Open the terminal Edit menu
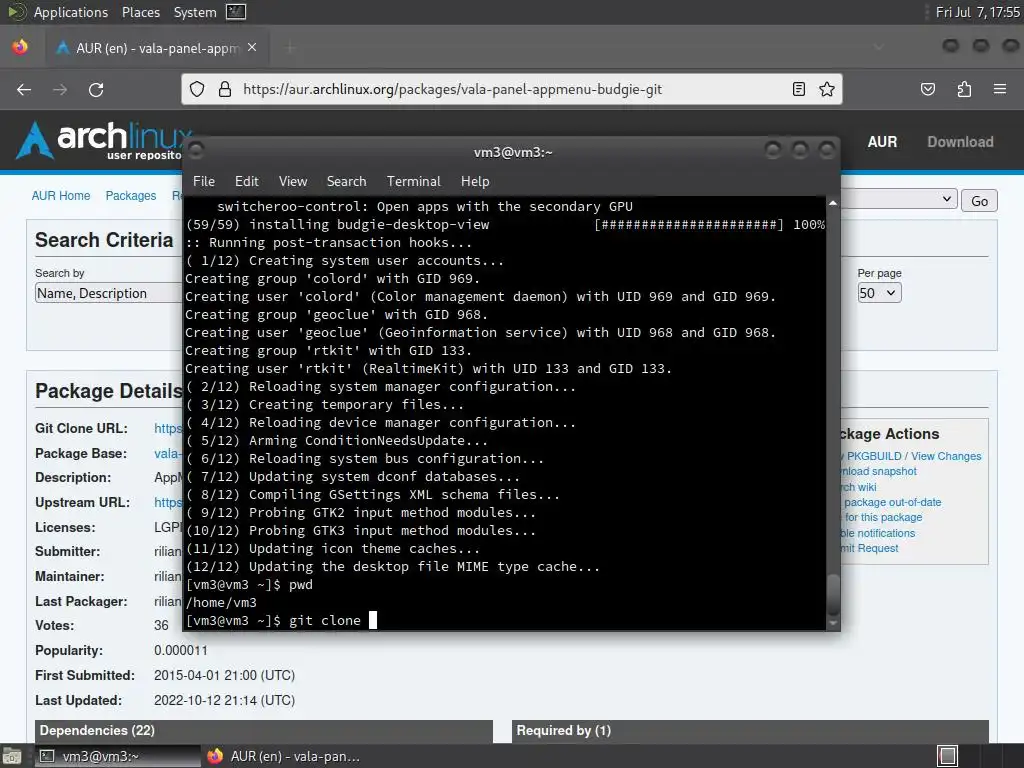 (x=246, y=181)
